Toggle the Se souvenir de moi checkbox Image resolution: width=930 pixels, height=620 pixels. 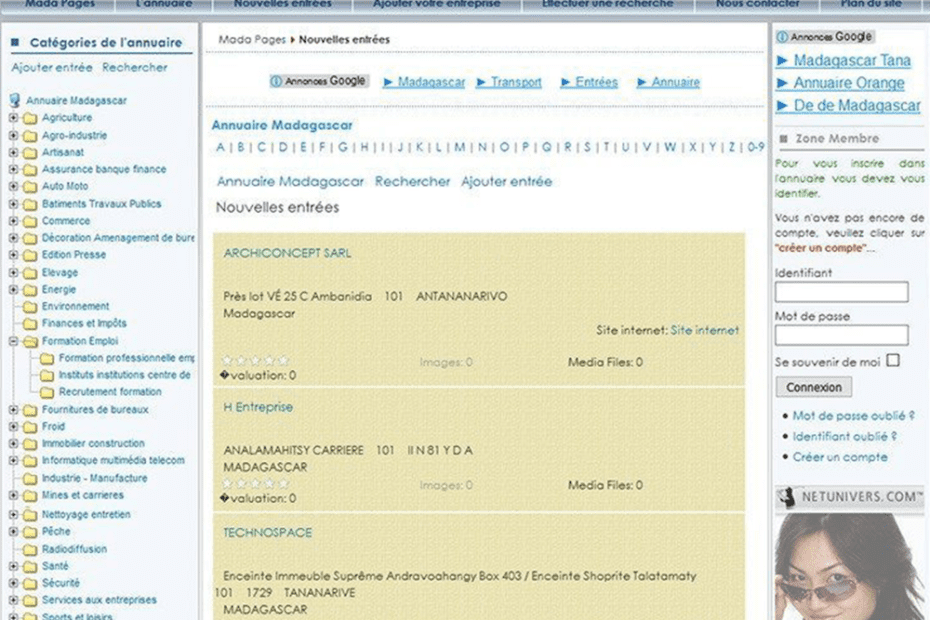tap(893, 361)
